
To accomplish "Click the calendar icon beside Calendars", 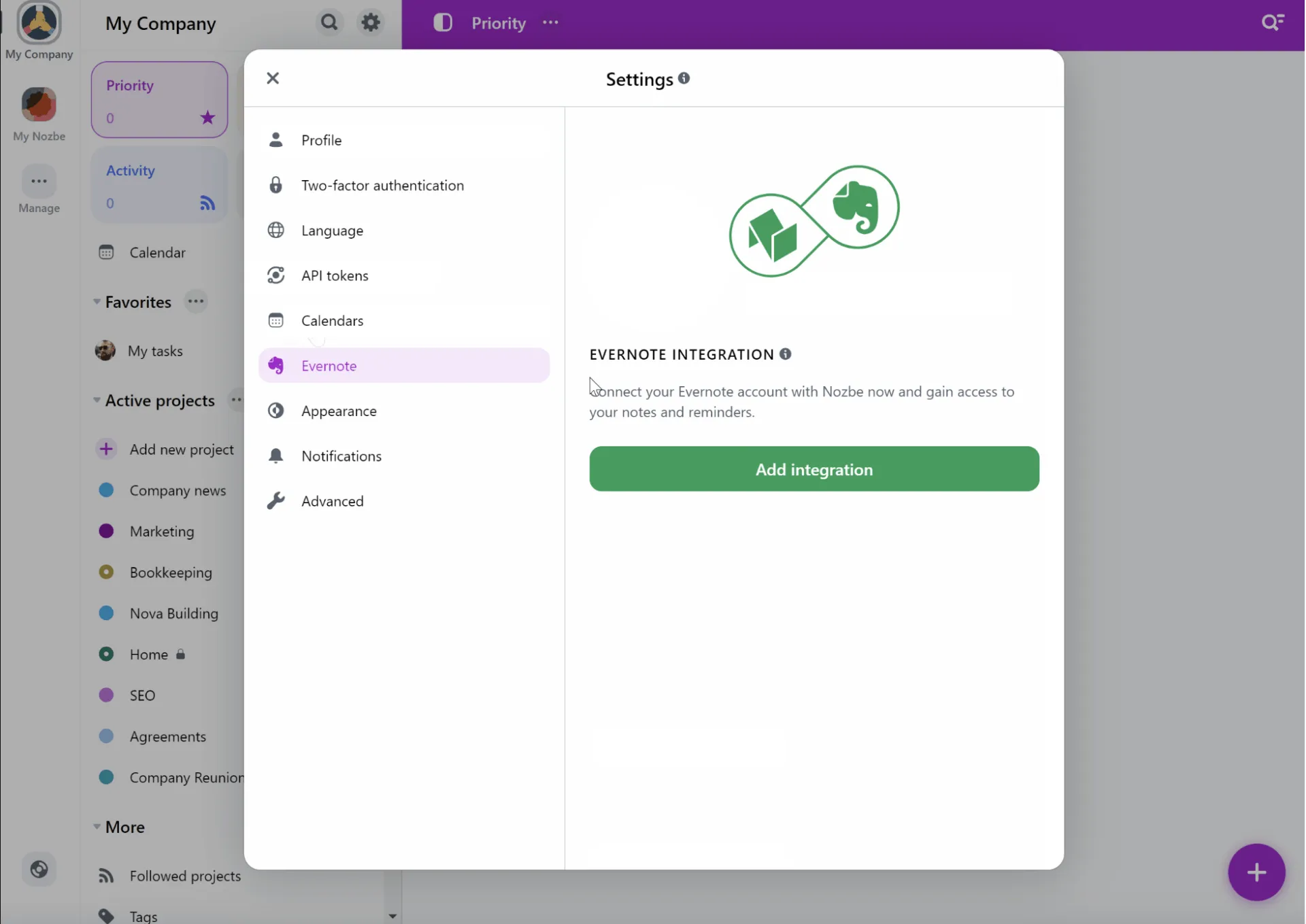I will pyautogui.click(x=275, y=320).
